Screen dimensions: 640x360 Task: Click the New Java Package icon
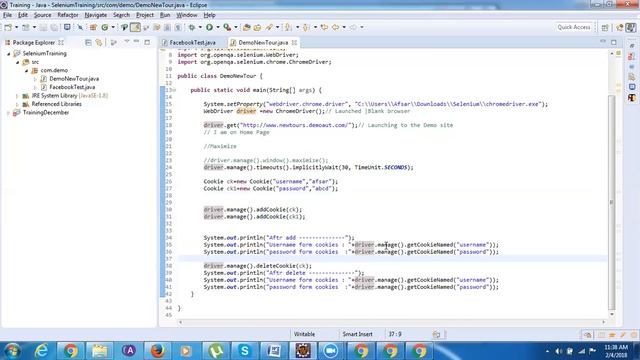click(93, 27)
